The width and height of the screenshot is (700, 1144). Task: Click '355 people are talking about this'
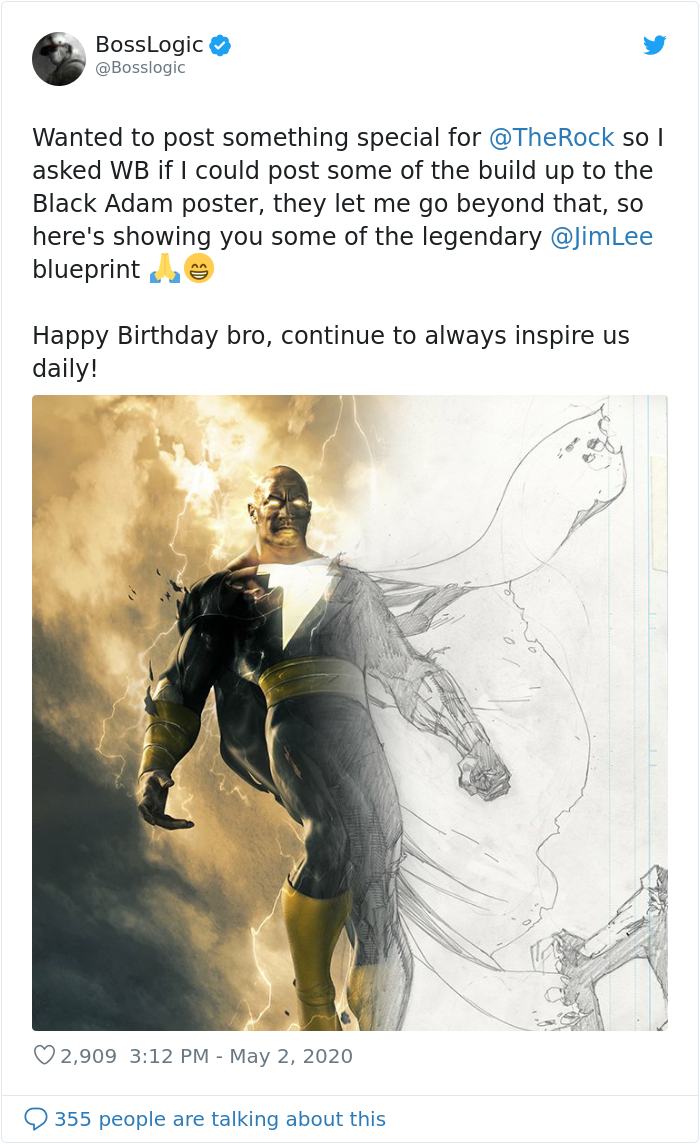[x=218, y=1118]
